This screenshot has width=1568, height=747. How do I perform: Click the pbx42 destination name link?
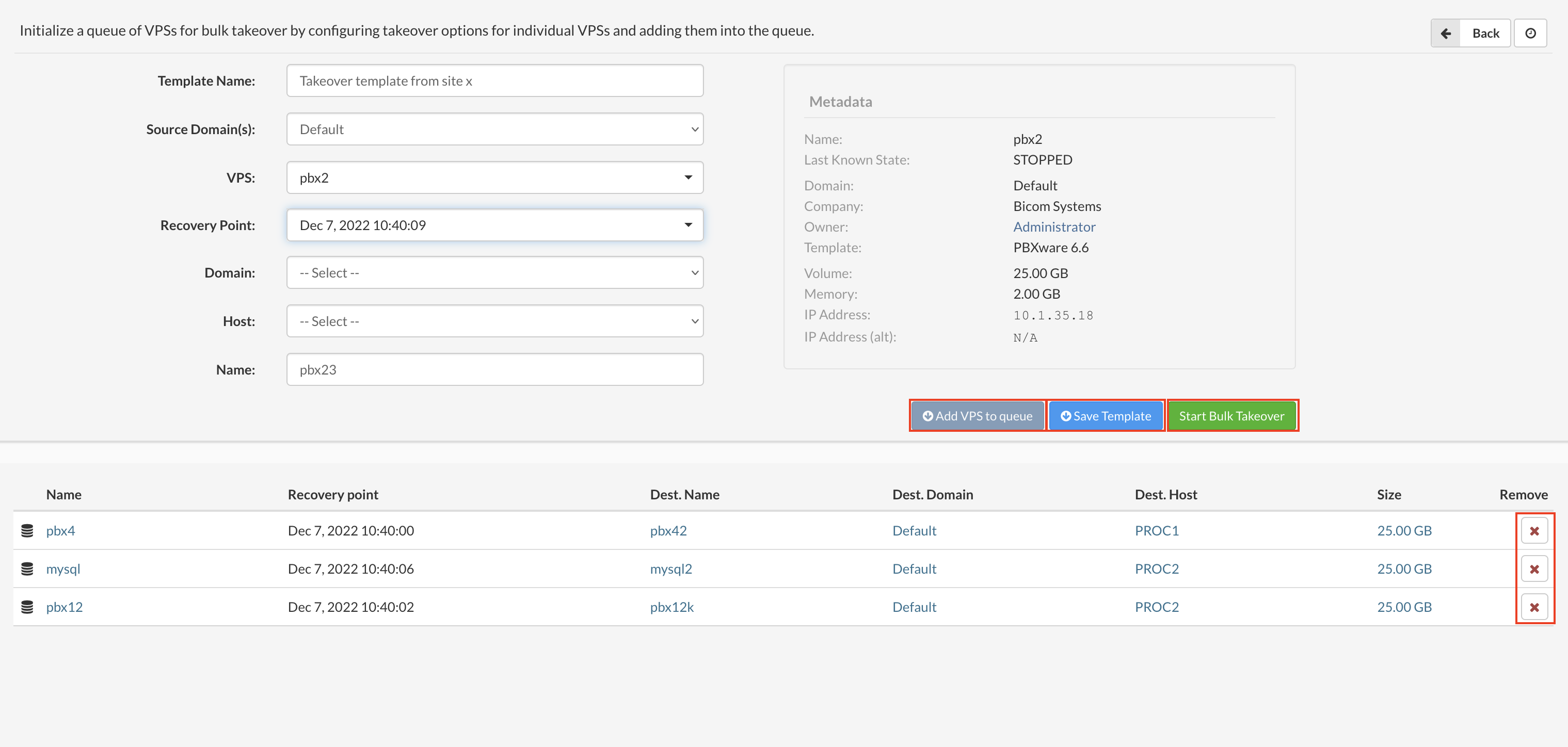click(x=668, y=530)
